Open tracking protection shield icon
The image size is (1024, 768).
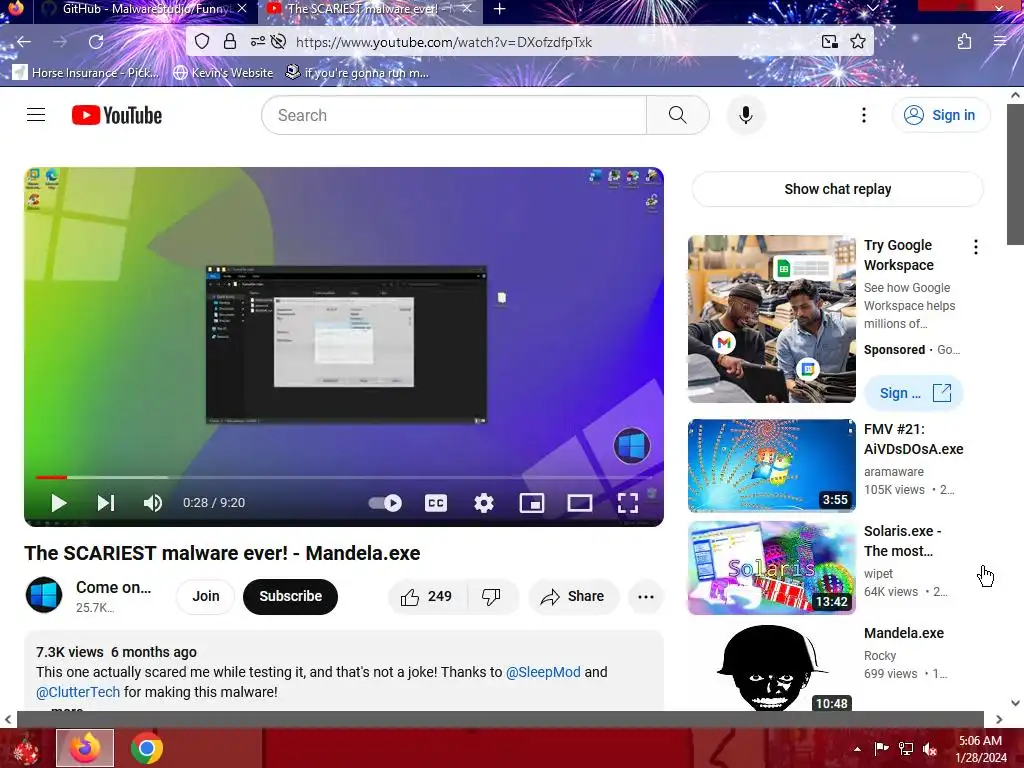click(x=202, y=42)
